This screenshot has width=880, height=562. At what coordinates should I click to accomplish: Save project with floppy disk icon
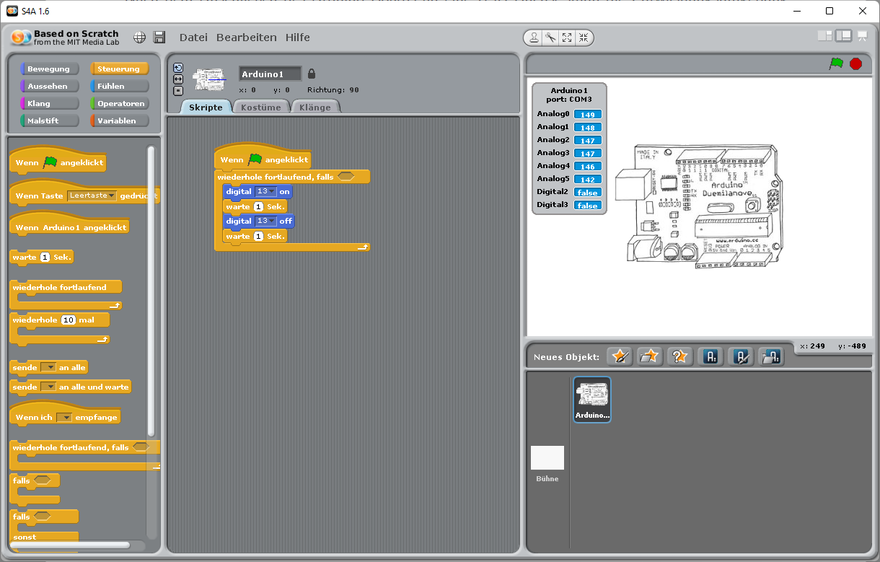(159, 37)
